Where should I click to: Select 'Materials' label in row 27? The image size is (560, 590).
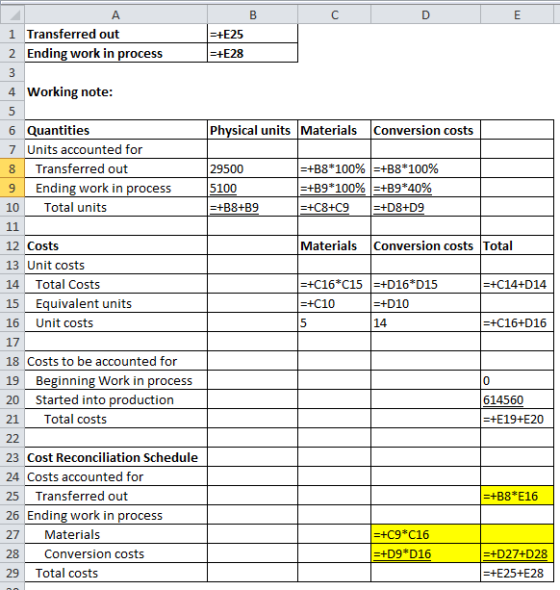[x=72, y=535]
